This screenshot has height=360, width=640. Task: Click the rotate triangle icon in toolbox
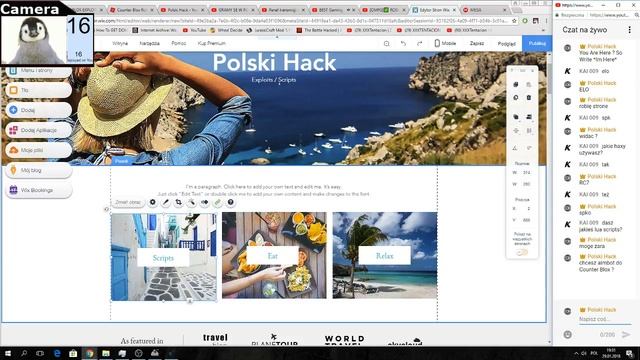point(515,148)
